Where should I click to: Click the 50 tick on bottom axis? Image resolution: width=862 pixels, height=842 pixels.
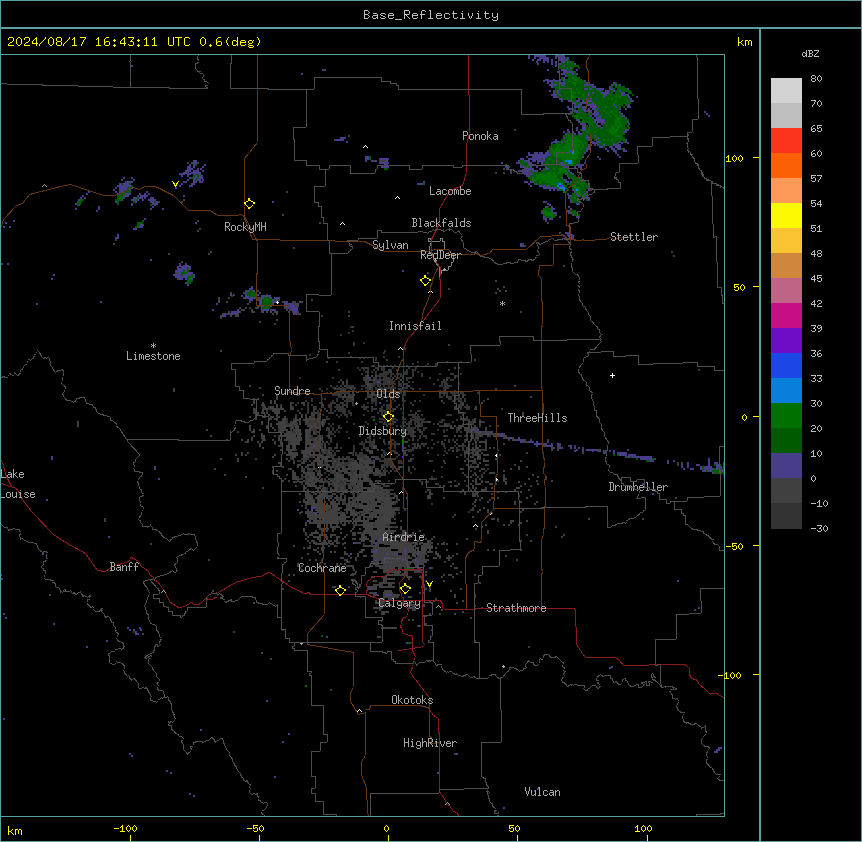[514, 828]
